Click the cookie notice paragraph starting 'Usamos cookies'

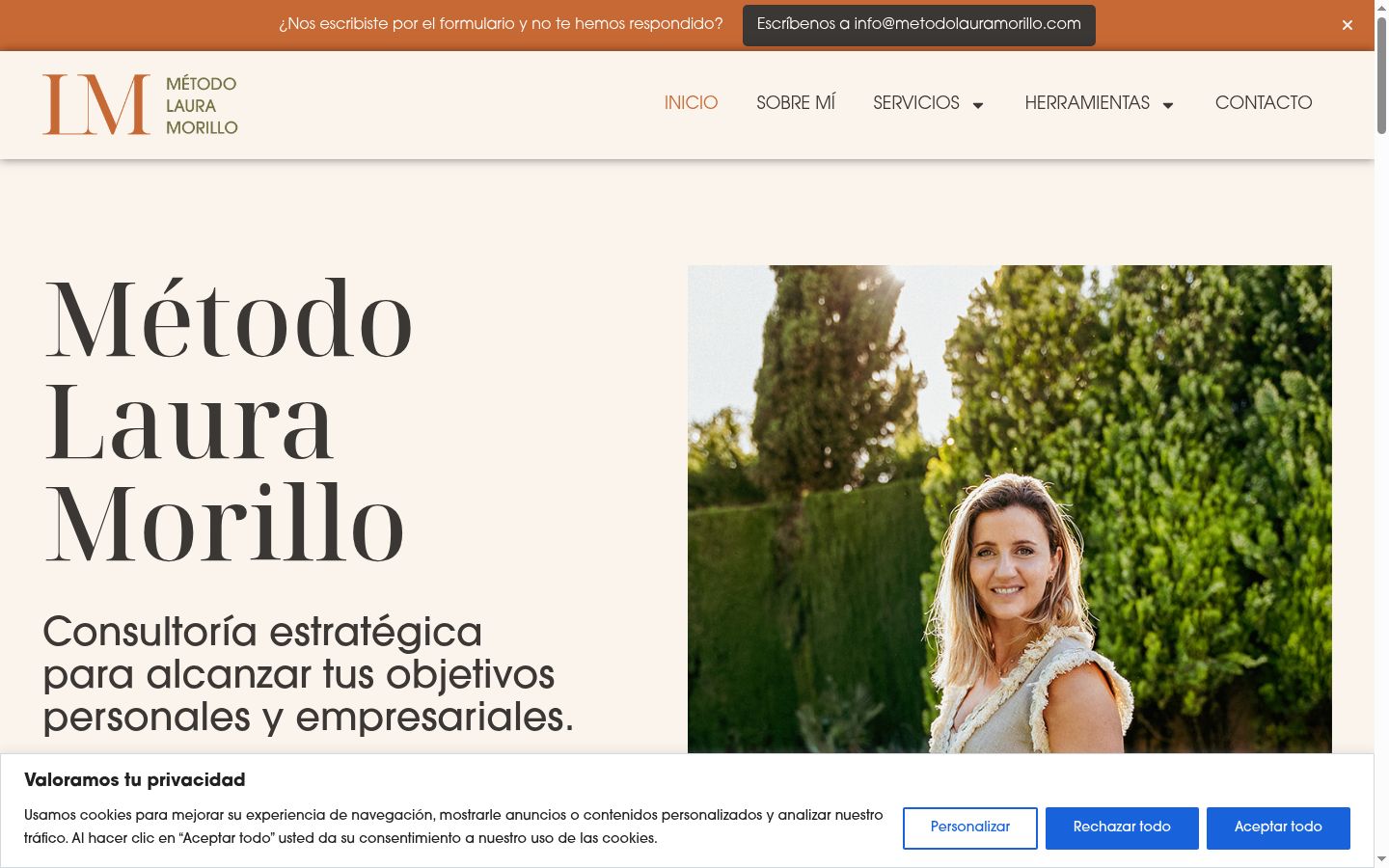[453, 827]
